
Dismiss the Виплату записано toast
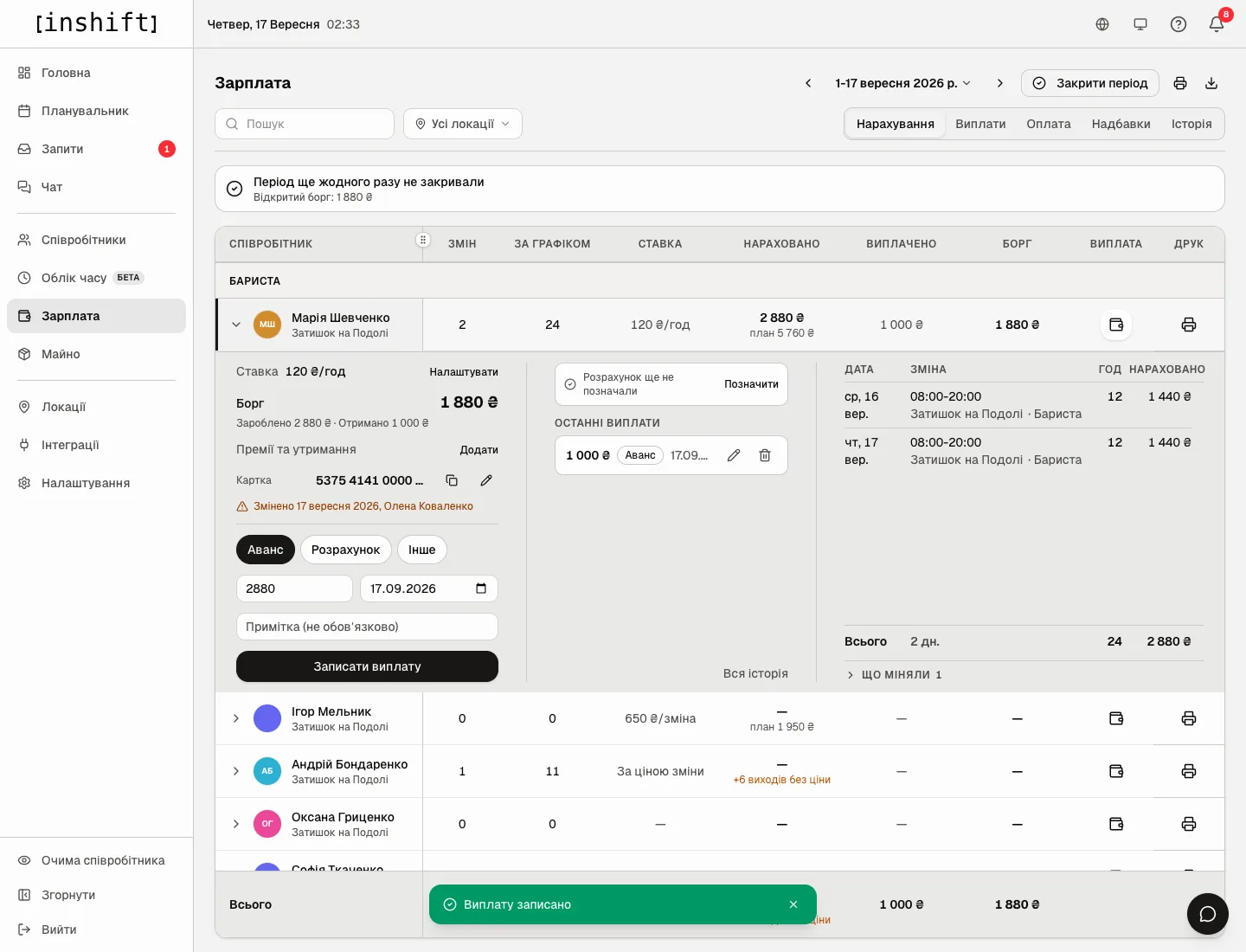point(793,904)
